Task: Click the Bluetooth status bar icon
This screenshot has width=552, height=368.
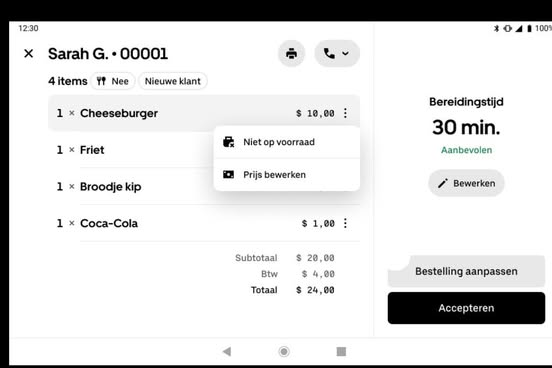Action: pyautogui.click(x=496, y=29)
